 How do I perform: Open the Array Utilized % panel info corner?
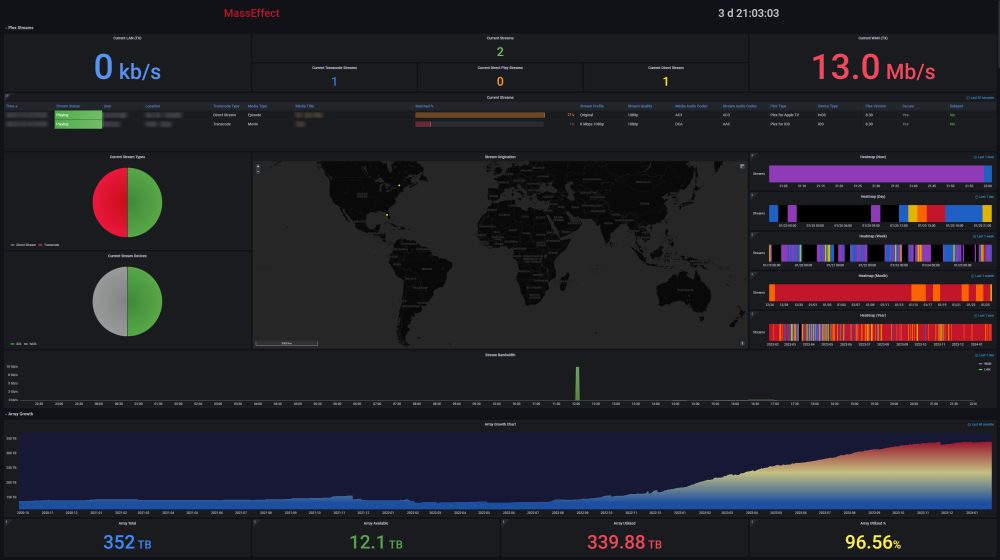tap(753, 522)
